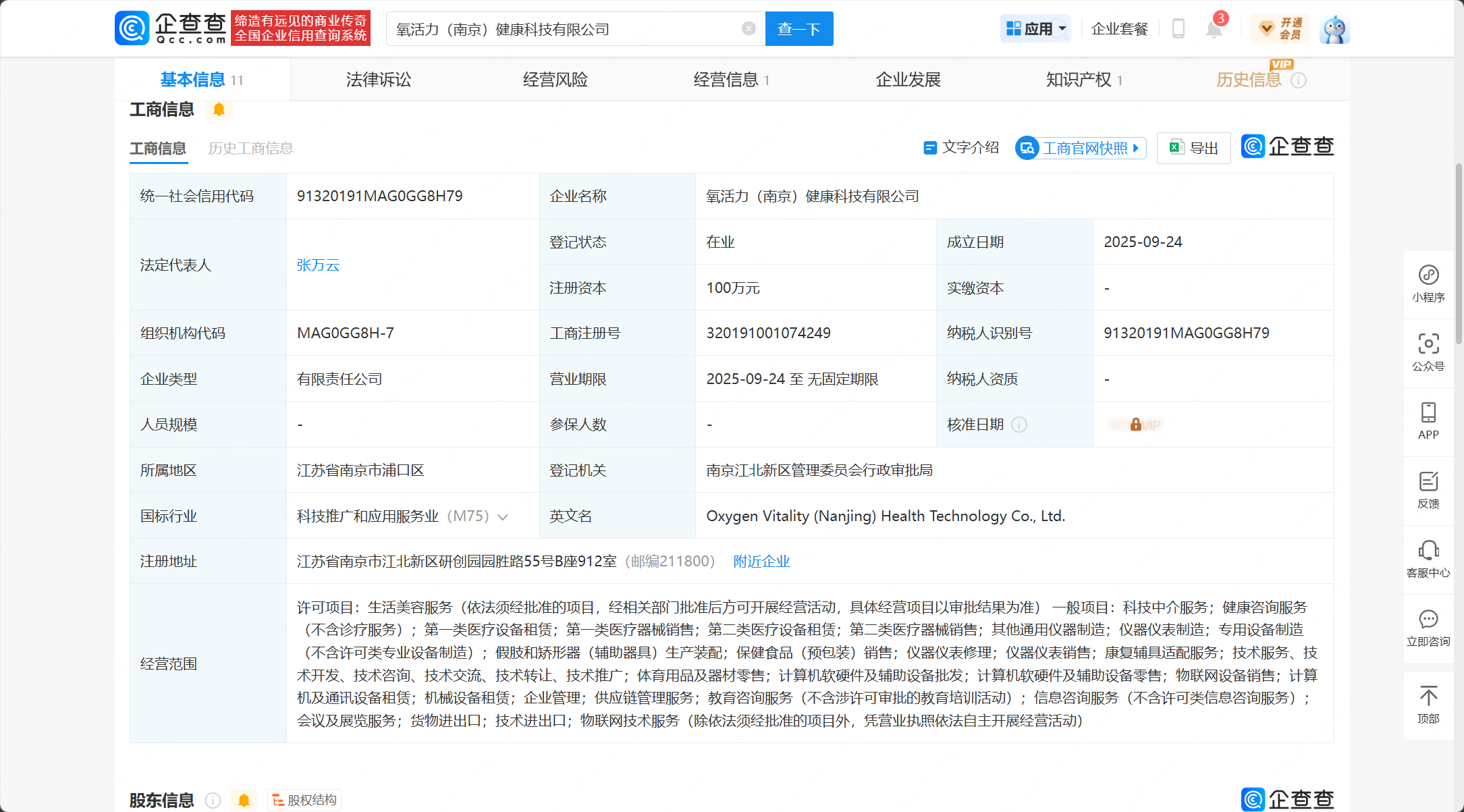Open the 历史工商信息 sub-tab
This screenshot has height=812, width=1464.
coord(250,148)
